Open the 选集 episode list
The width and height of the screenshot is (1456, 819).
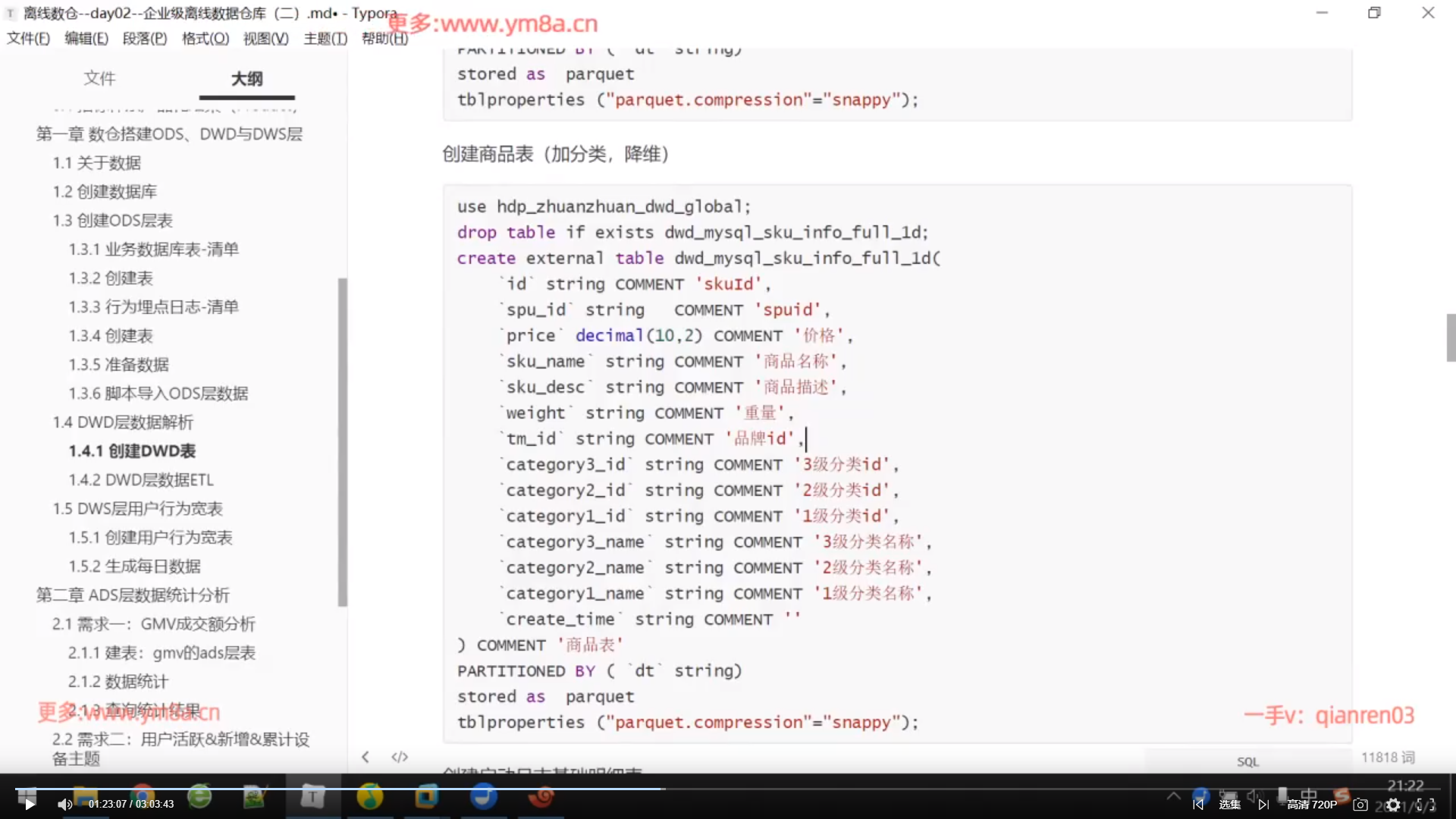click(x=1230, y=805)
